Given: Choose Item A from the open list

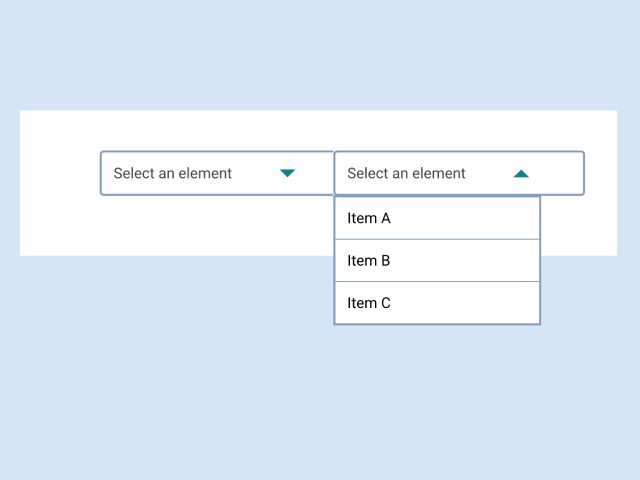Looking at the screenshot, I should [x=437, y=218].
